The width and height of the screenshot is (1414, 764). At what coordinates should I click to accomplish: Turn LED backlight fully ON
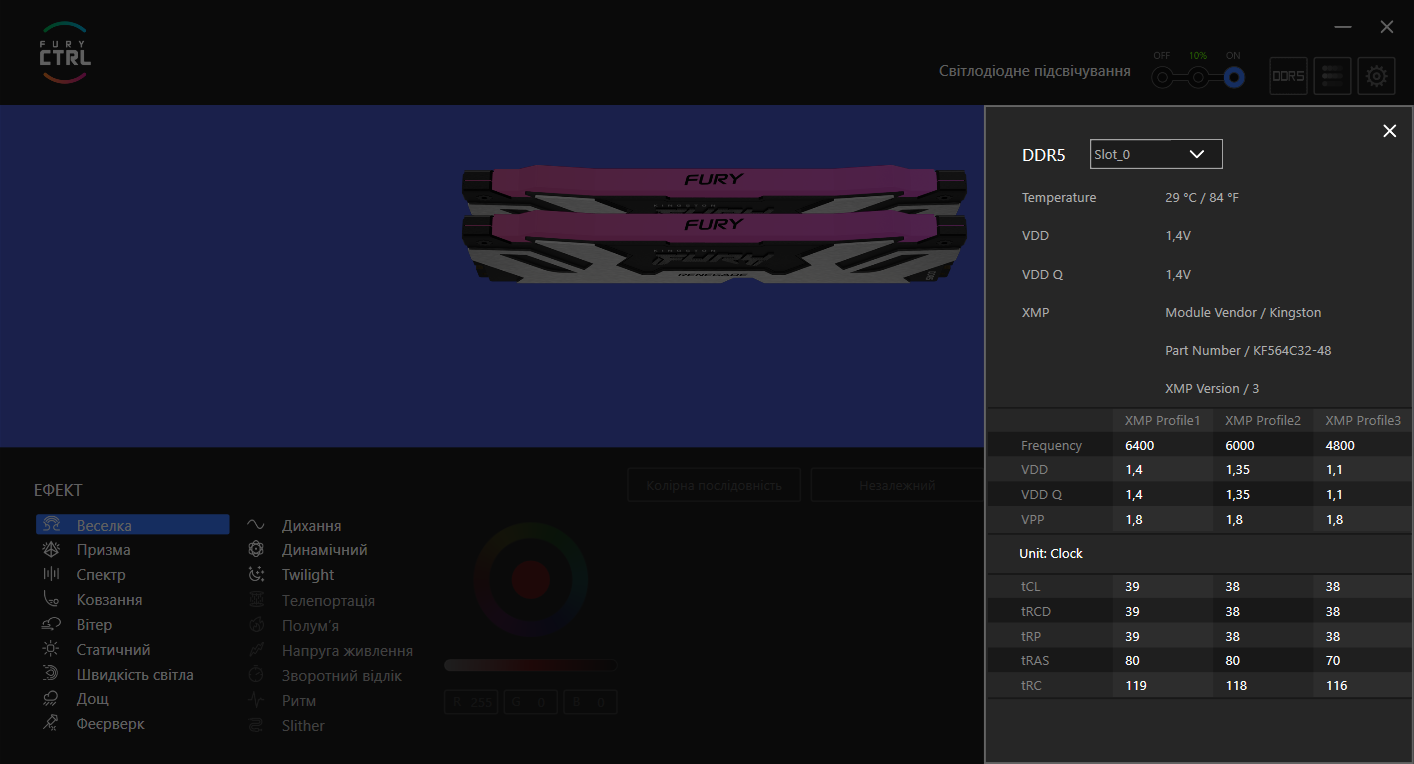click(x=1234, y=77)
